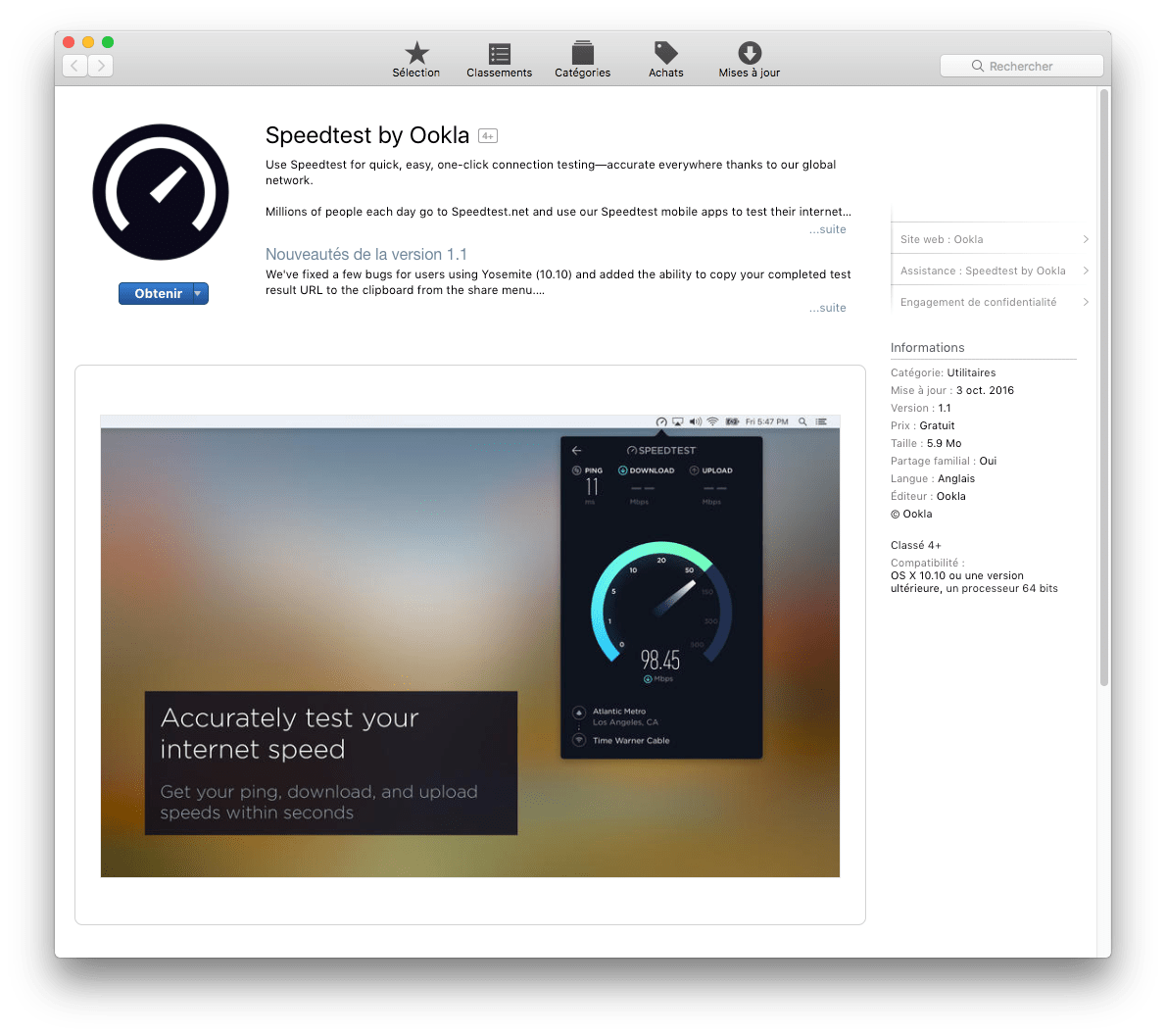Viewport: 1166px width, 1036px height.
Task: Expand Assistance : Speedtest by Ookla
Action: (1085, 271)
